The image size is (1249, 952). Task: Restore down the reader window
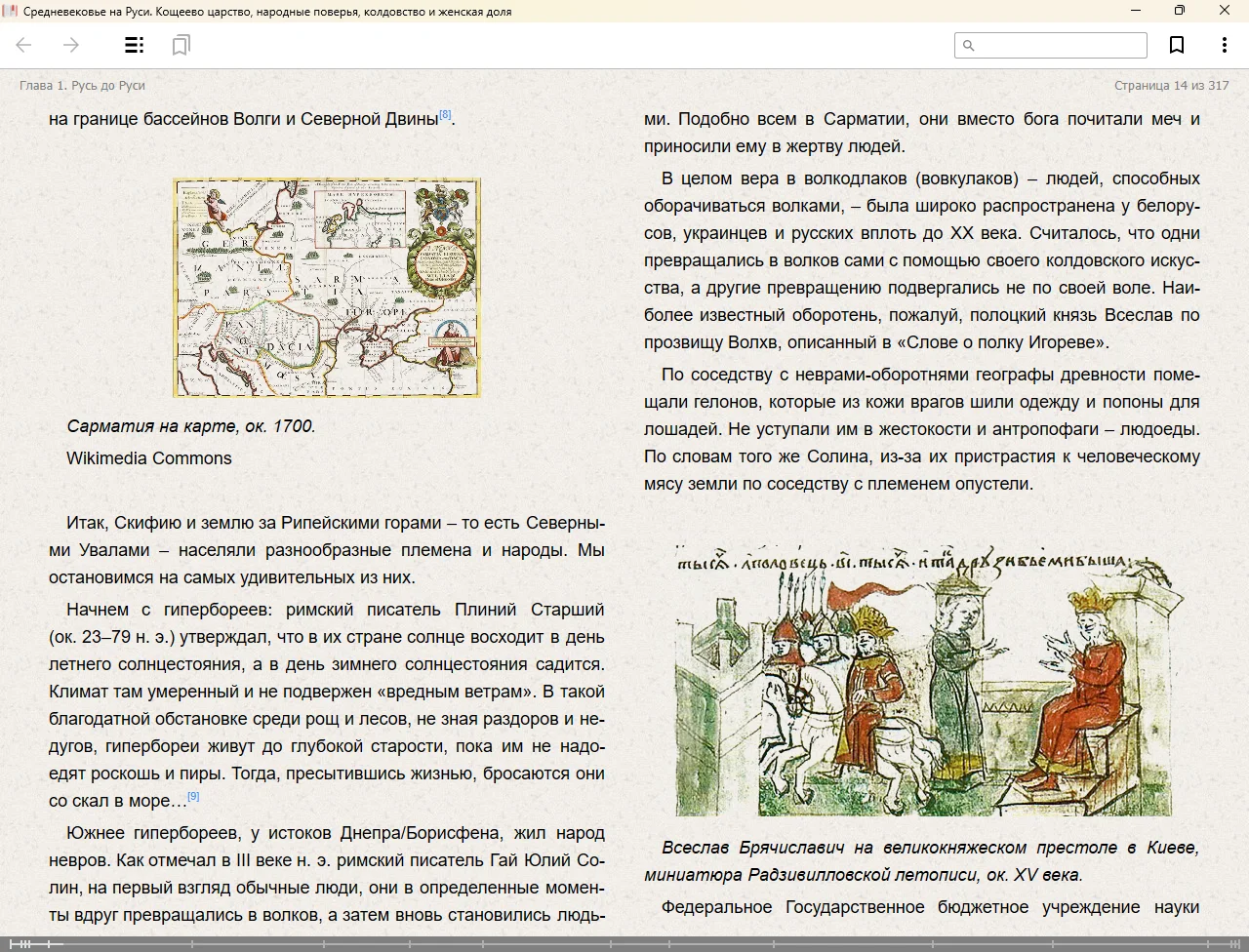(1180, 11)
